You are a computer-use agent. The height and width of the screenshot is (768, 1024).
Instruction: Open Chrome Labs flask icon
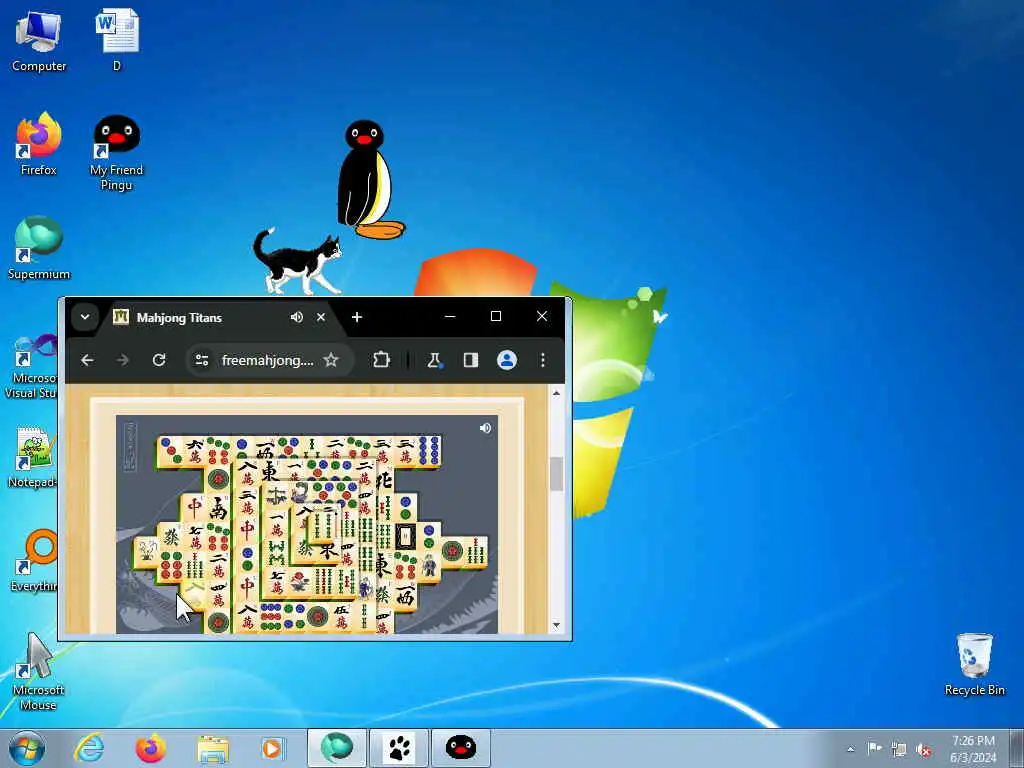pyautogui.click(x=434, y=360)
